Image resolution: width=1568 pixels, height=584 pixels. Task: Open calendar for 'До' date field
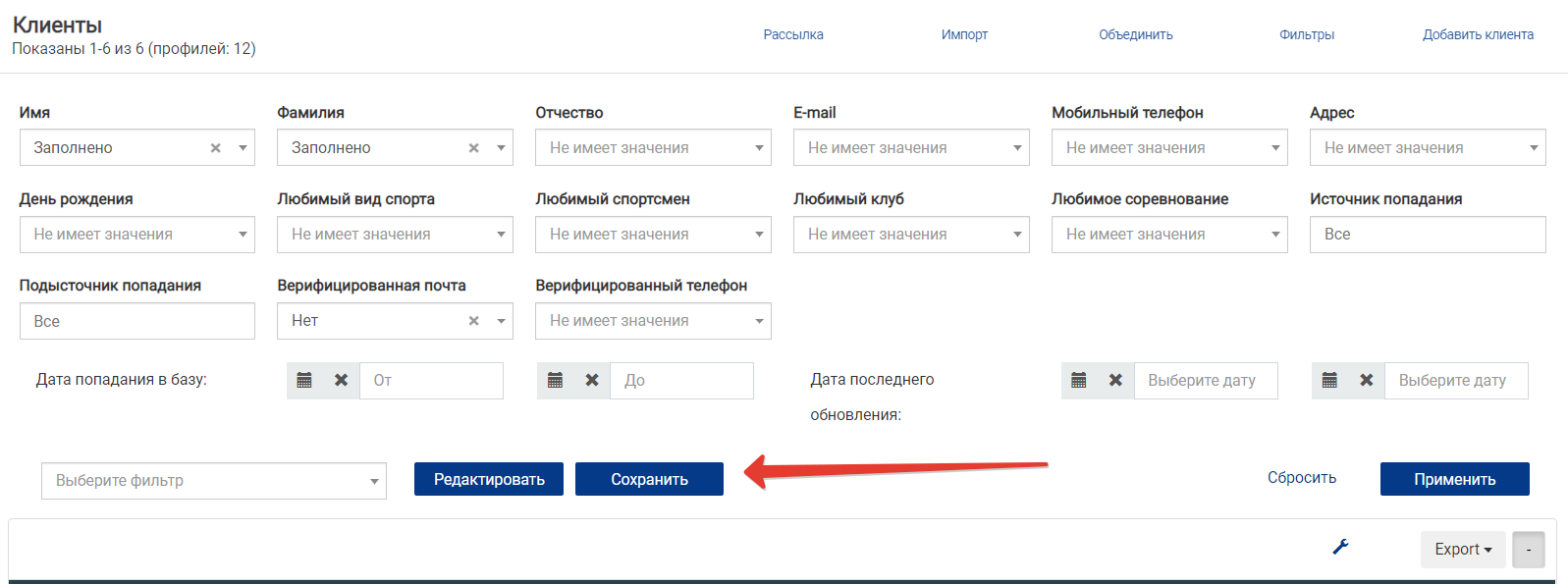[x=555, y=381]
